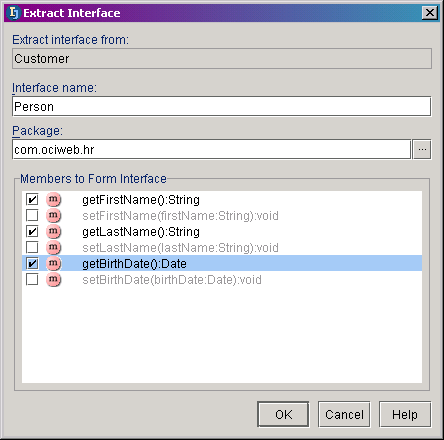Click the 'Extract interface from:' label
This screenshot has height=440, width=444.
[70, 40]
